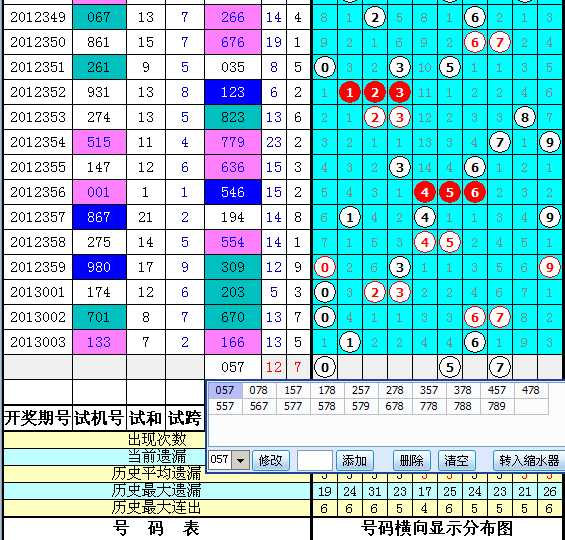The width and height of the screenshot is (565, 540).
Task: Click circled 0 in the prediction row
Action: click(x=325, y=367)
